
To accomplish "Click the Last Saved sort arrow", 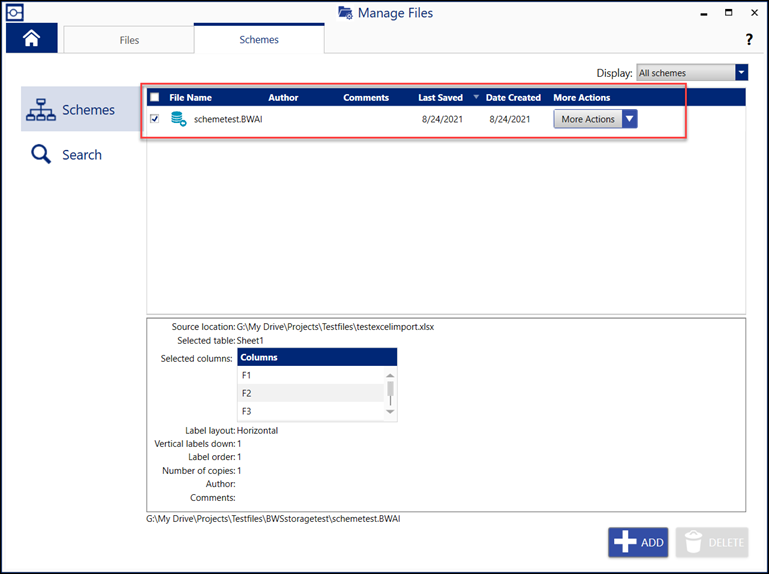I will tap(476, 97).
